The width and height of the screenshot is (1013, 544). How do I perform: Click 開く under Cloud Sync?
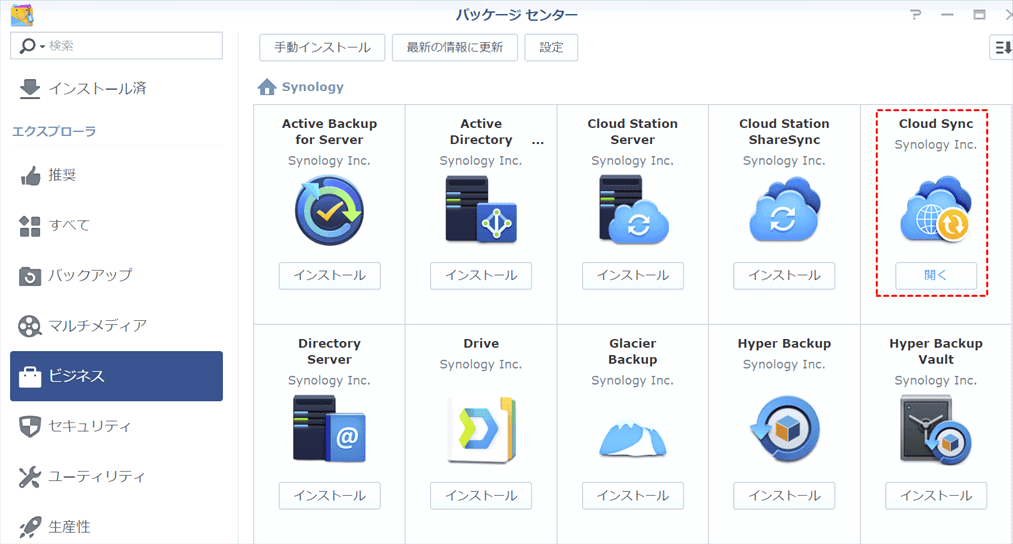[x=936, y=275]
